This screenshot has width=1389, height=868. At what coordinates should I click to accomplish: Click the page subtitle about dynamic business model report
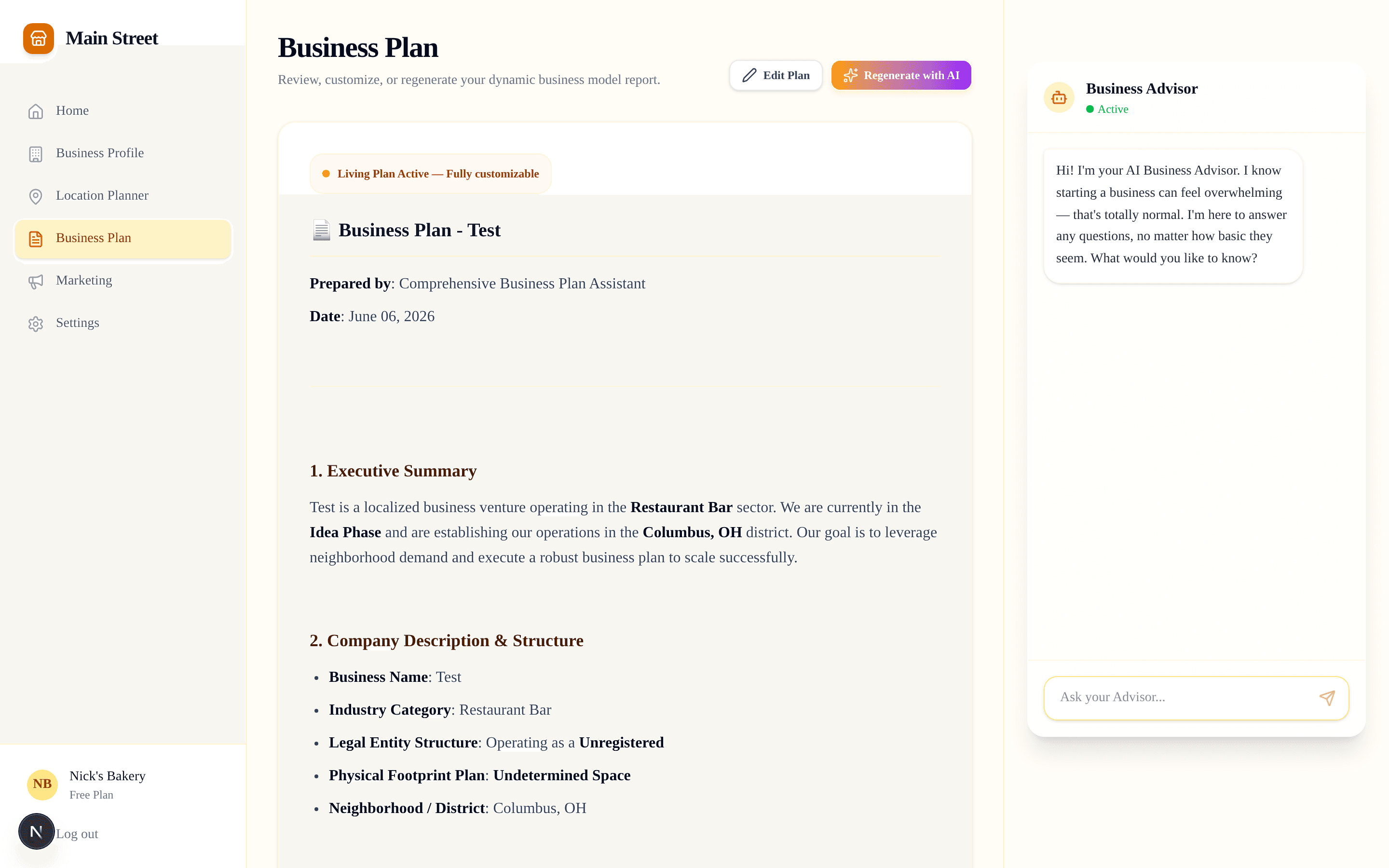point(469,80)
